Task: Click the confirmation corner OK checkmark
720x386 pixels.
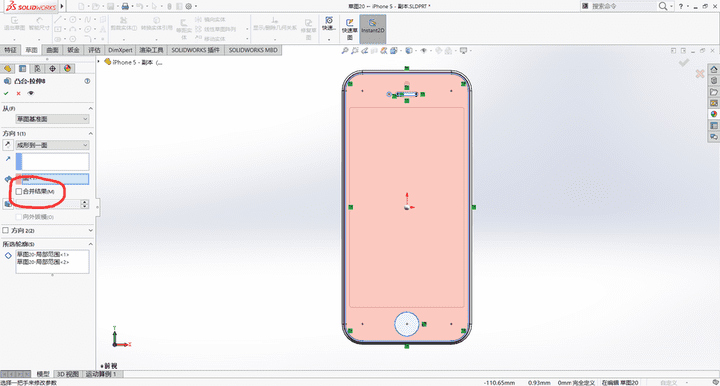Action: coord(684,62)
